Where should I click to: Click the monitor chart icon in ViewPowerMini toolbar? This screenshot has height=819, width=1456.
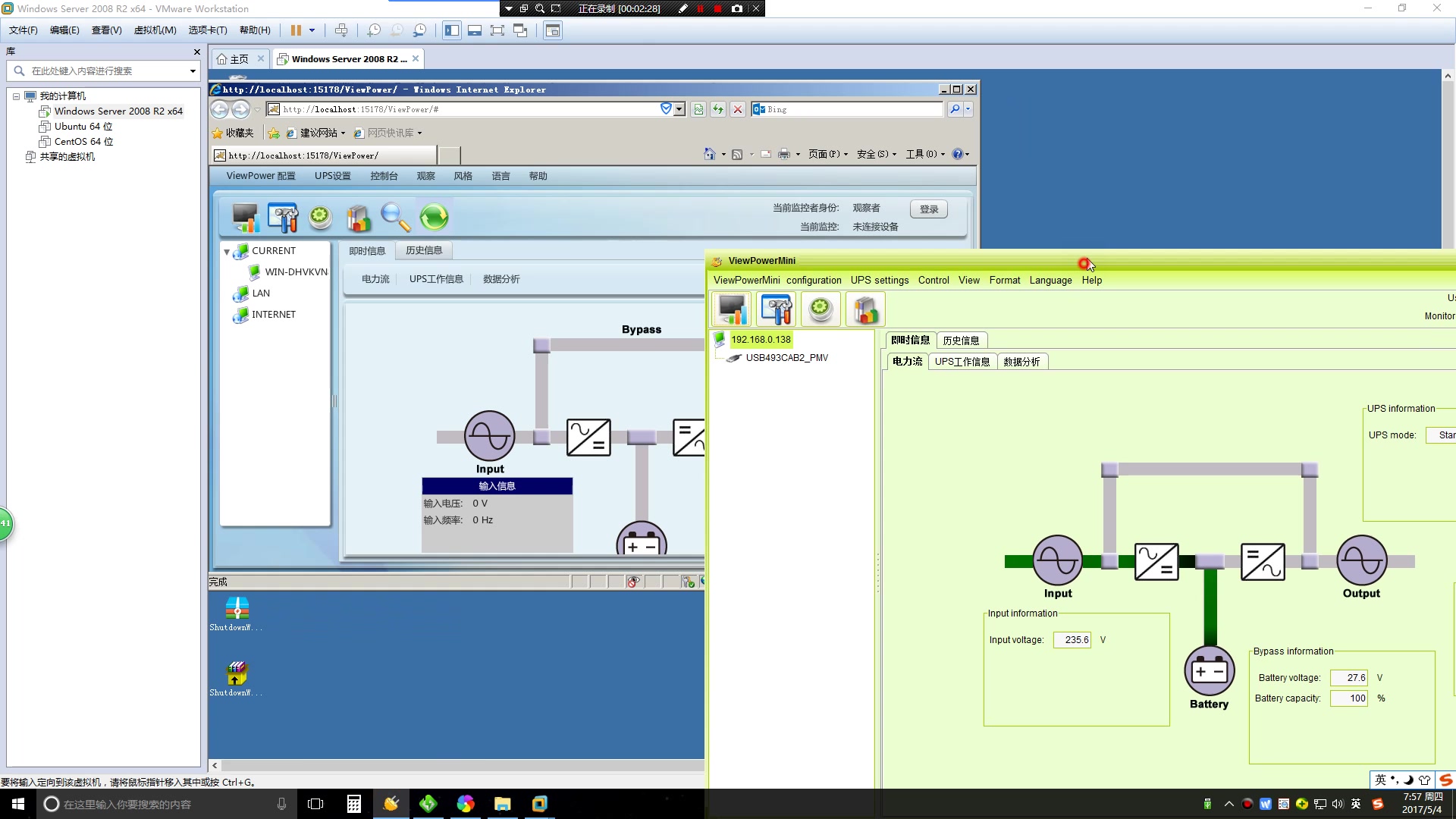[x=732, y=309]
